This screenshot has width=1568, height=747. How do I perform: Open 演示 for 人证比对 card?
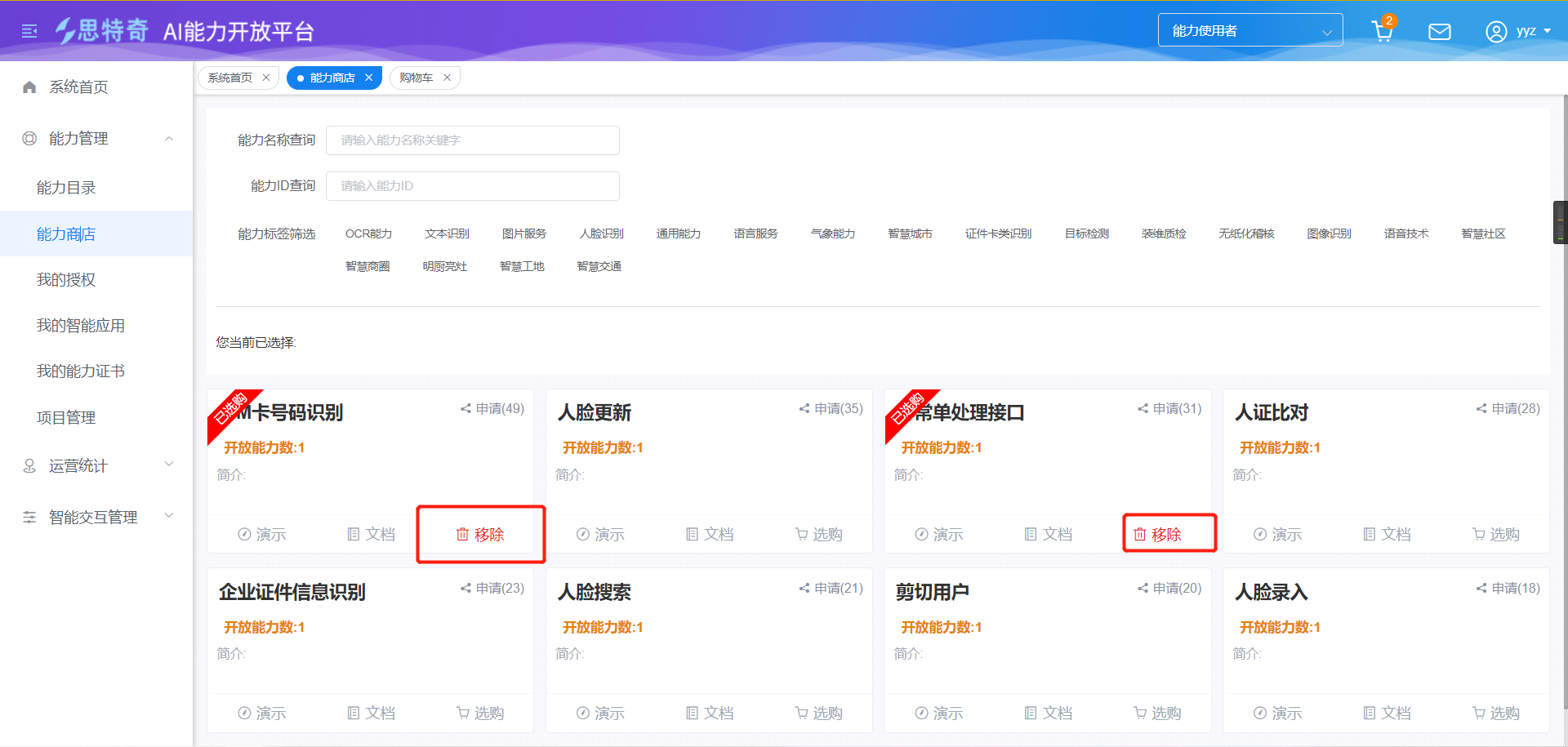click(1277, 534)
